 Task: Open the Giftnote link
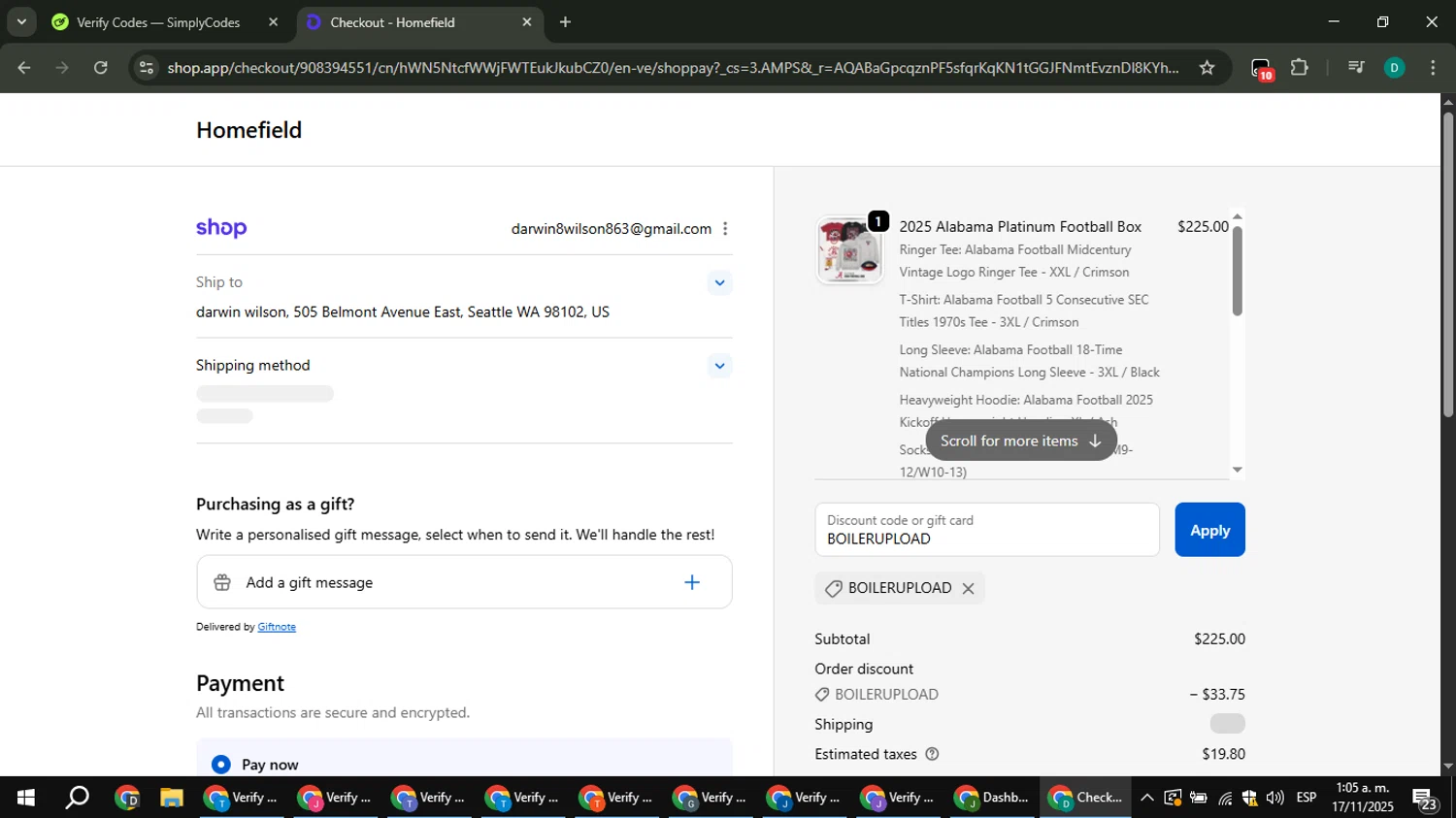point(277,627)
